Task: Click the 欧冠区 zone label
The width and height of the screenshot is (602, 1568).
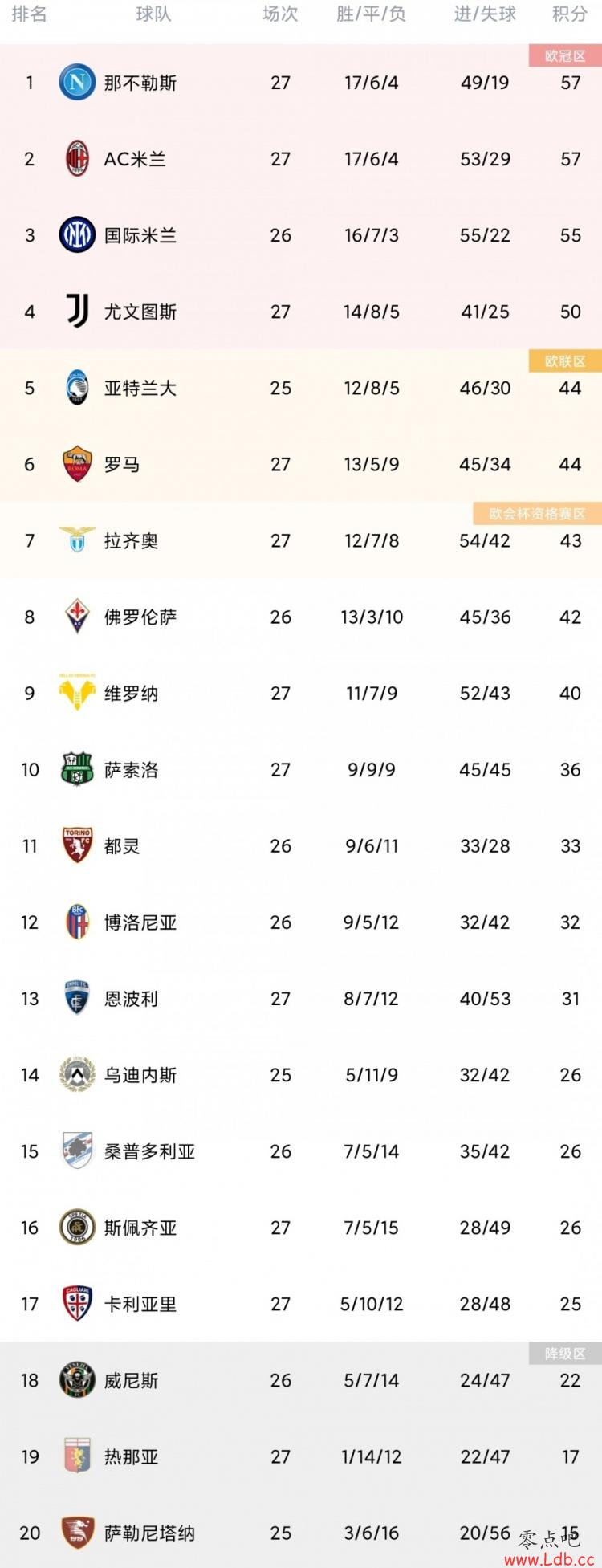Action: click(x=565, y=56)
